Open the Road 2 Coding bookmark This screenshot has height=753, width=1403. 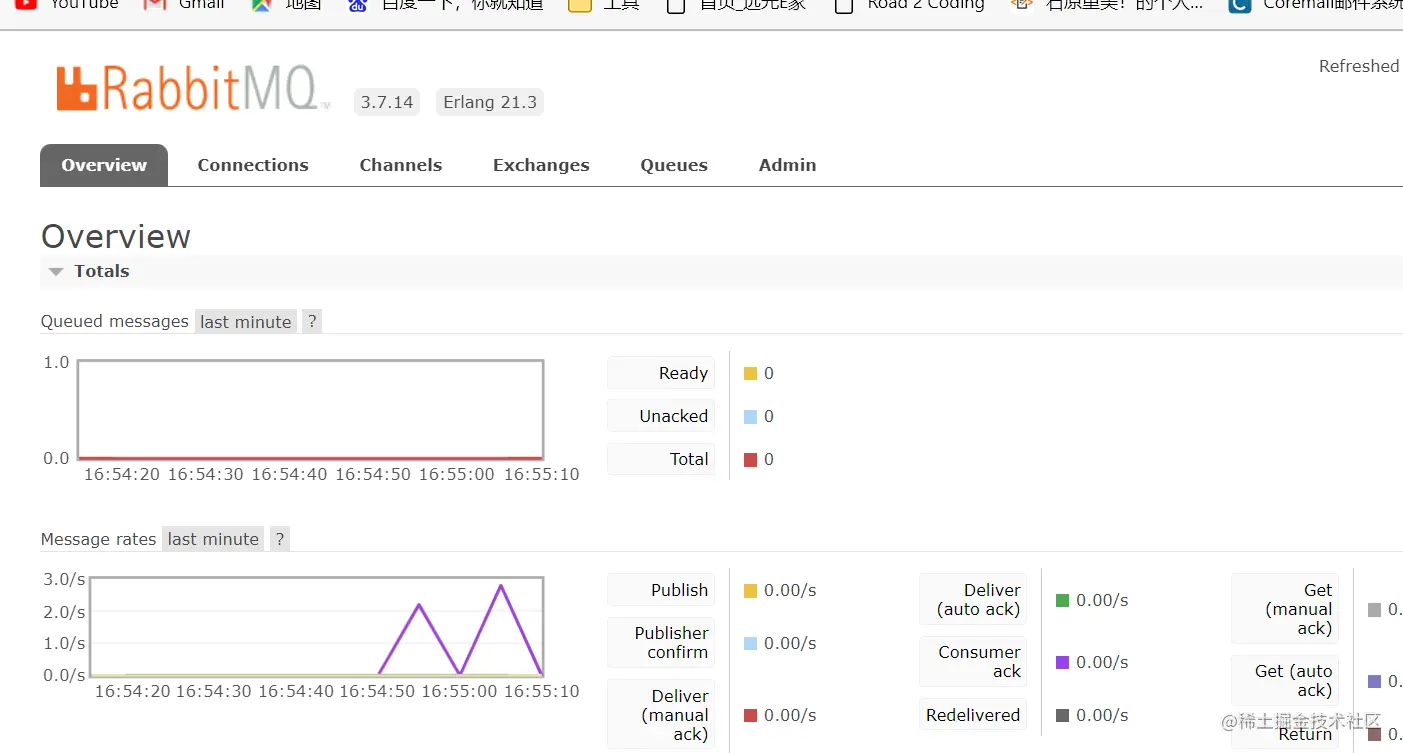tap(910, 4)
